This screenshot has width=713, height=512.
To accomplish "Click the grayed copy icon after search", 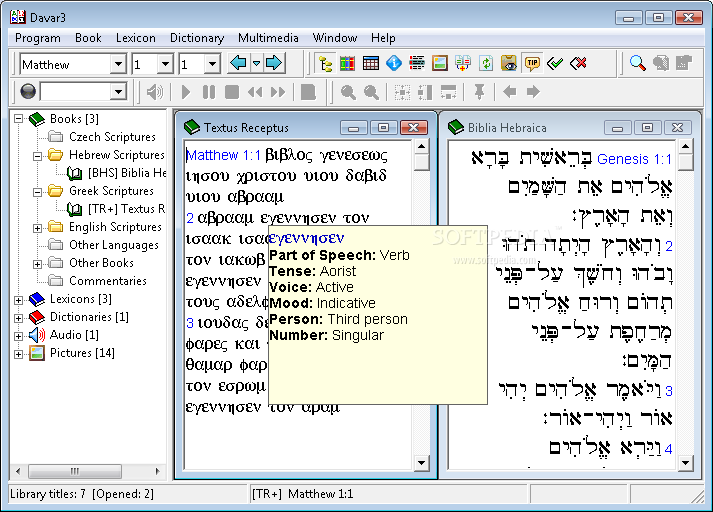I will [660, 63].
